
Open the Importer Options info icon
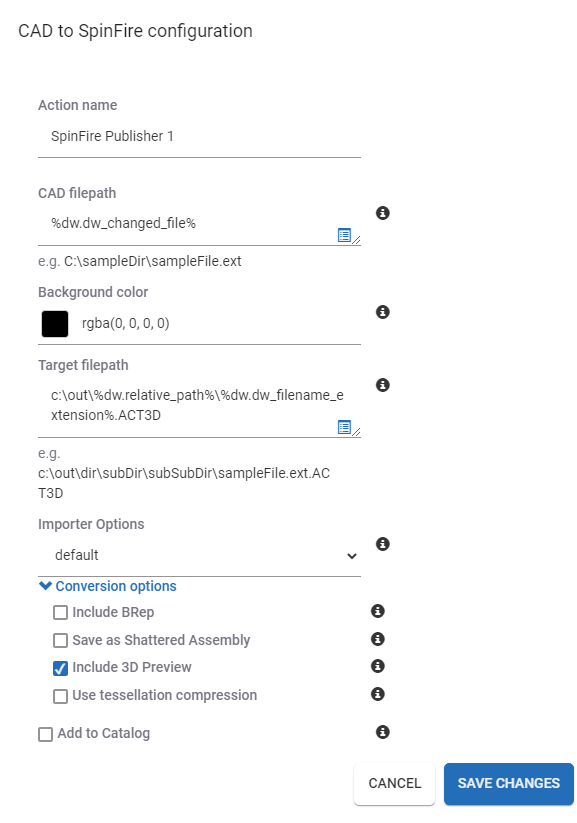tap(383, 544)
